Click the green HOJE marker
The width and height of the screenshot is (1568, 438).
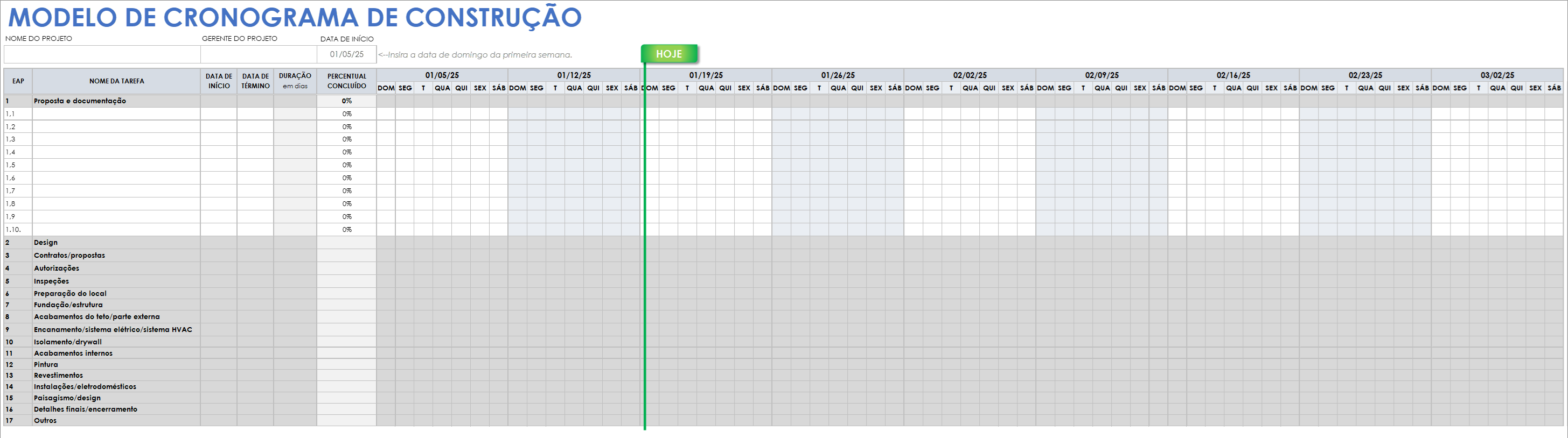pyautogui.click(x=669, y=53)
